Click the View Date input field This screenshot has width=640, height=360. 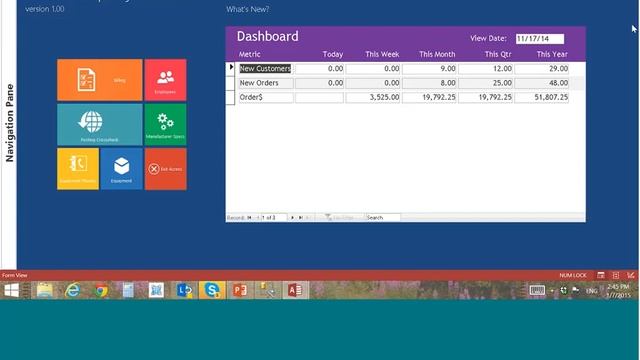tap(540, 39)
